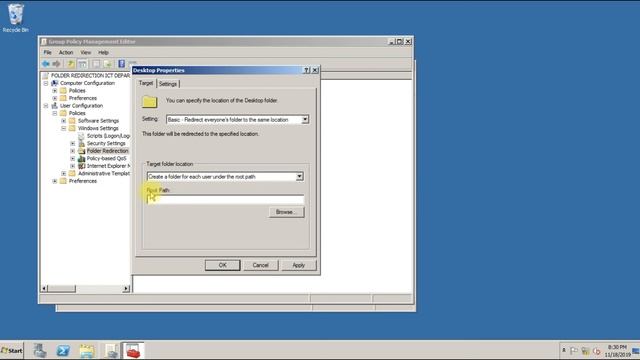The width and height of the screenshot is (640, 360).
Task: Click the greyed Properties toolbar icon
Action: 96,64
